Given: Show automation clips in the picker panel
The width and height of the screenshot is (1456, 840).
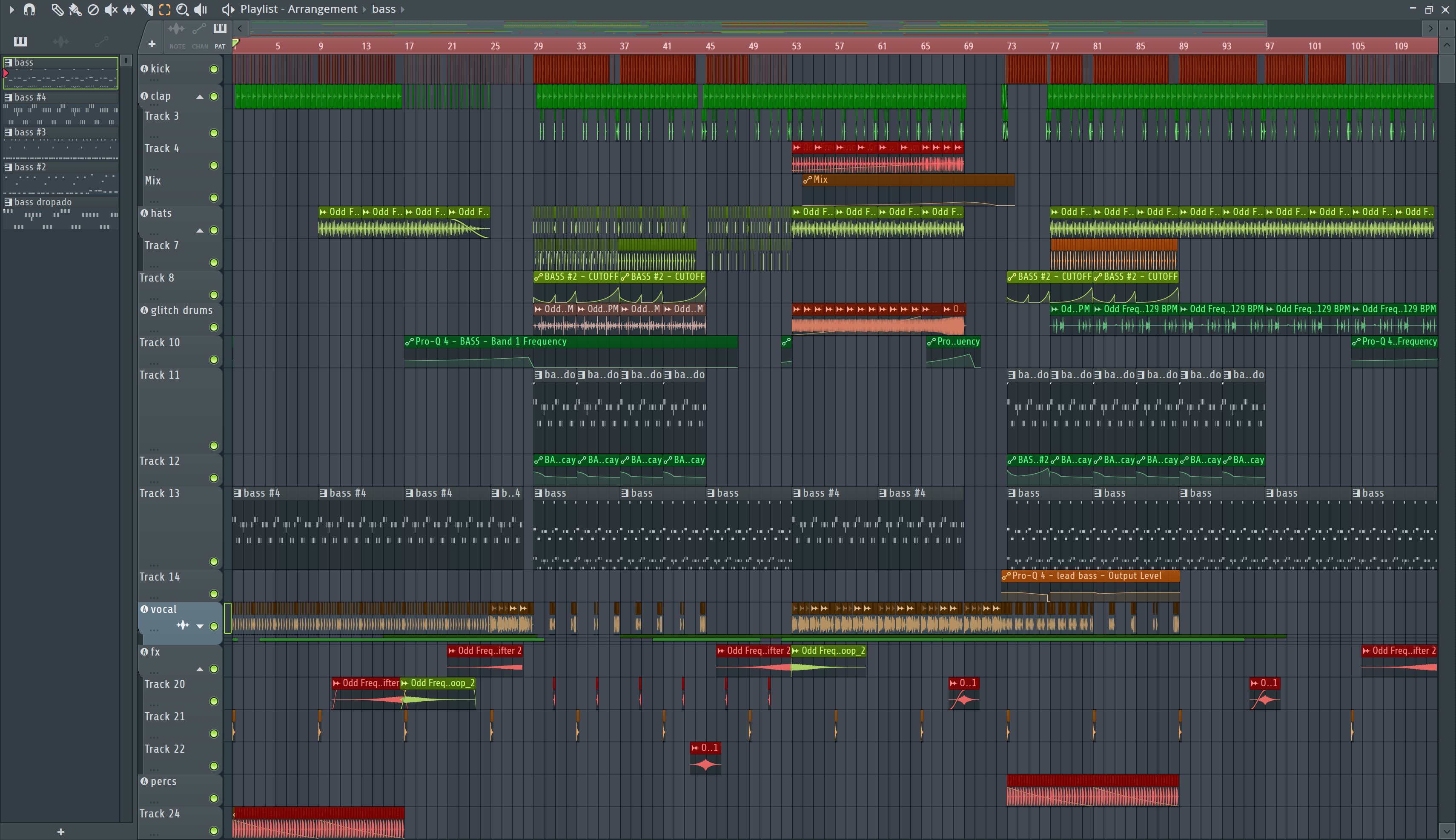Looking at the screenshot, I should (101, 41).
